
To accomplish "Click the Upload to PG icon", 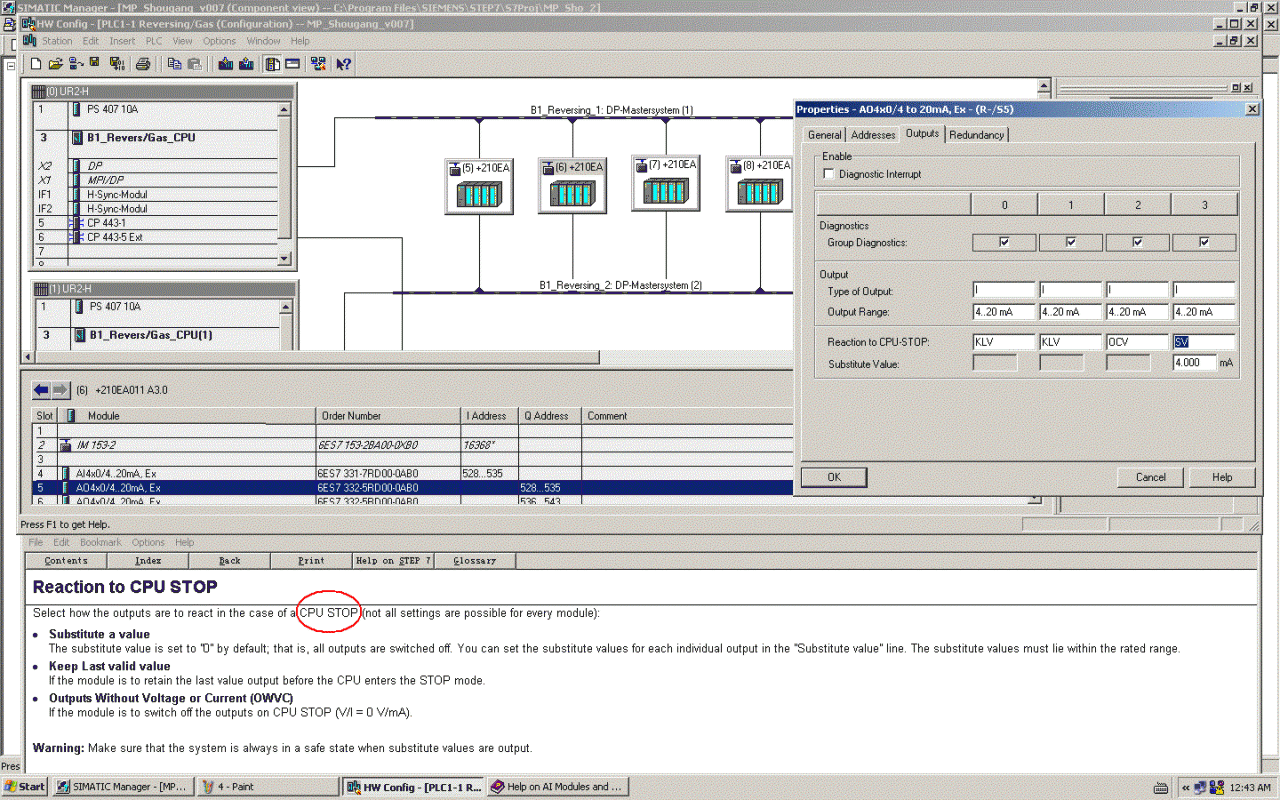I will [245, 64].
